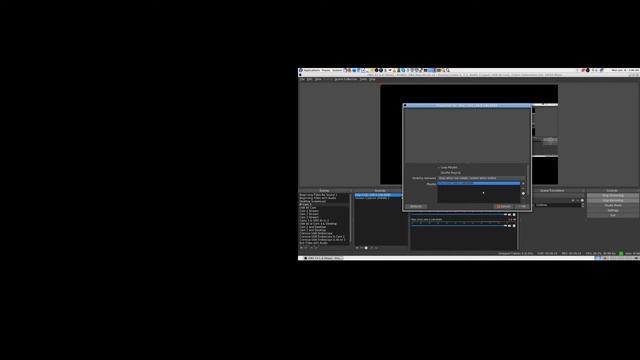Add a scene transition with the plus icon
The image size is (640, 360).
pyautogui.click(x=573, y=200)
